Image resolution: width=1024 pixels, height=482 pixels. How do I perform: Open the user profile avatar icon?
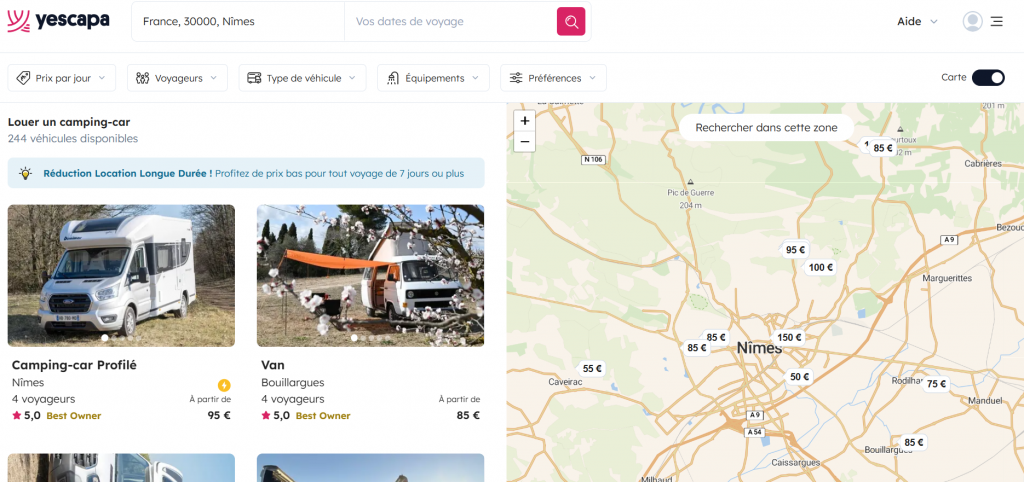pos(972,22)
